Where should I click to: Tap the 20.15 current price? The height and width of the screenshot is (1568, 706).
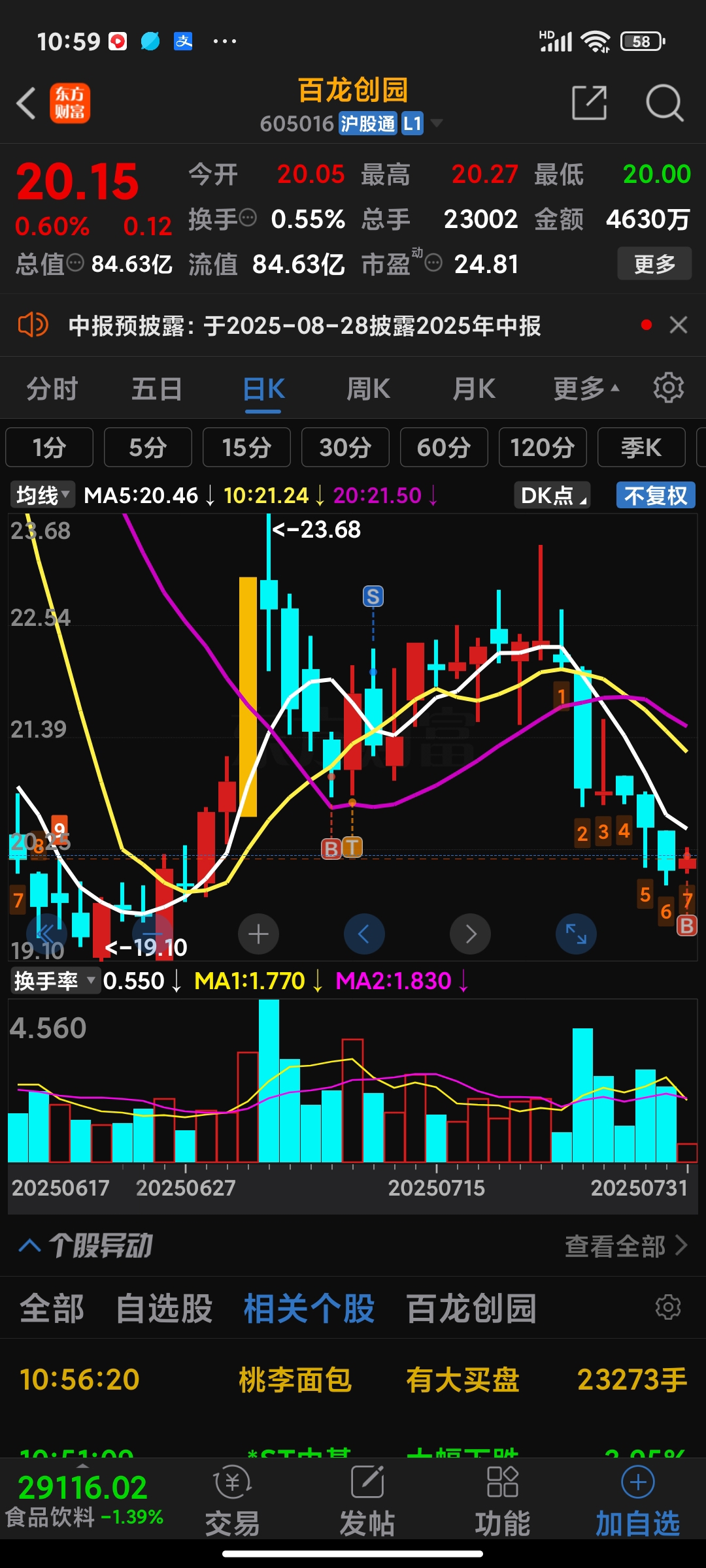[x=78, y=181]
